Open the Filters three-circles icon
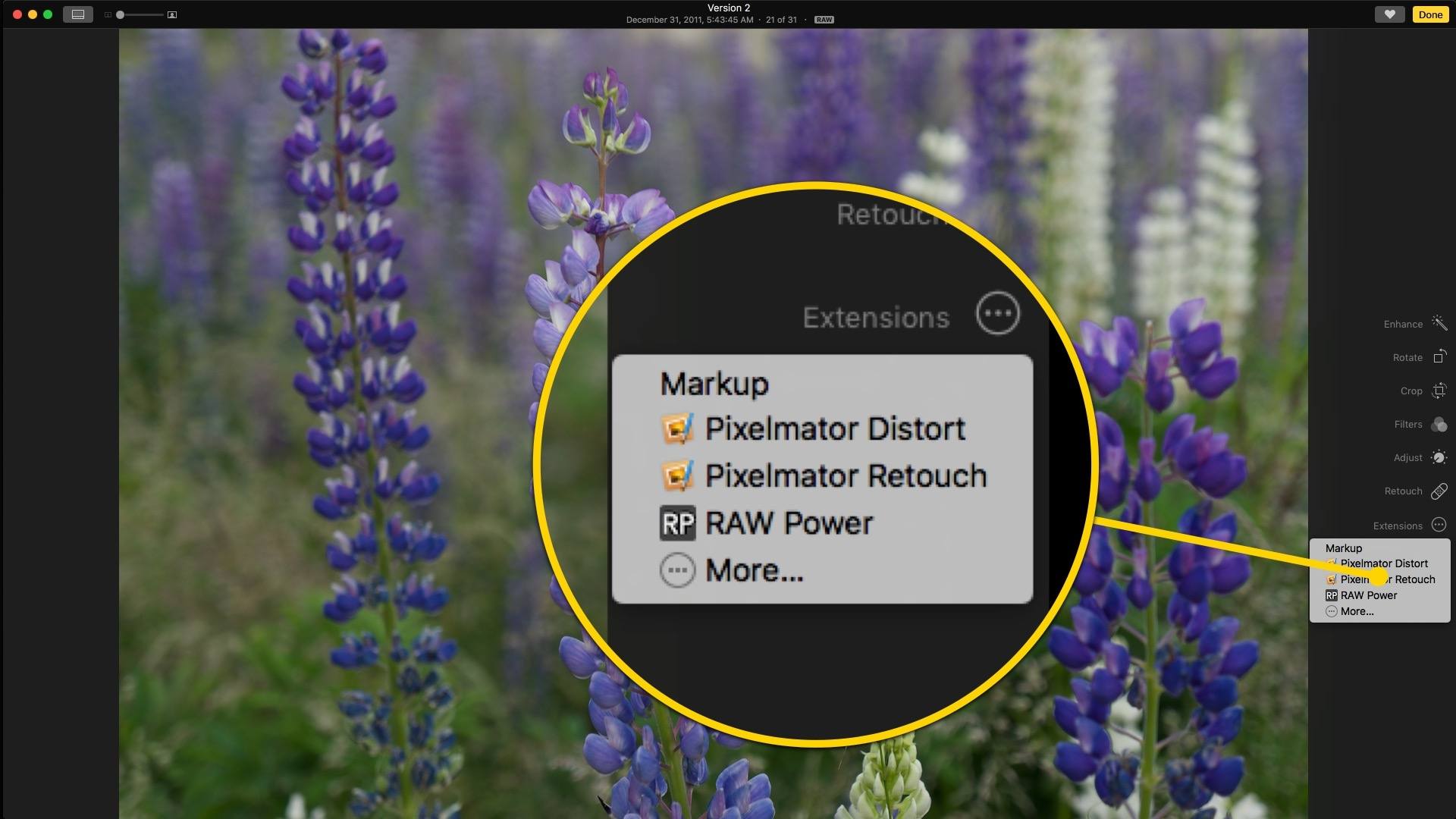 tap(1439, 424)
